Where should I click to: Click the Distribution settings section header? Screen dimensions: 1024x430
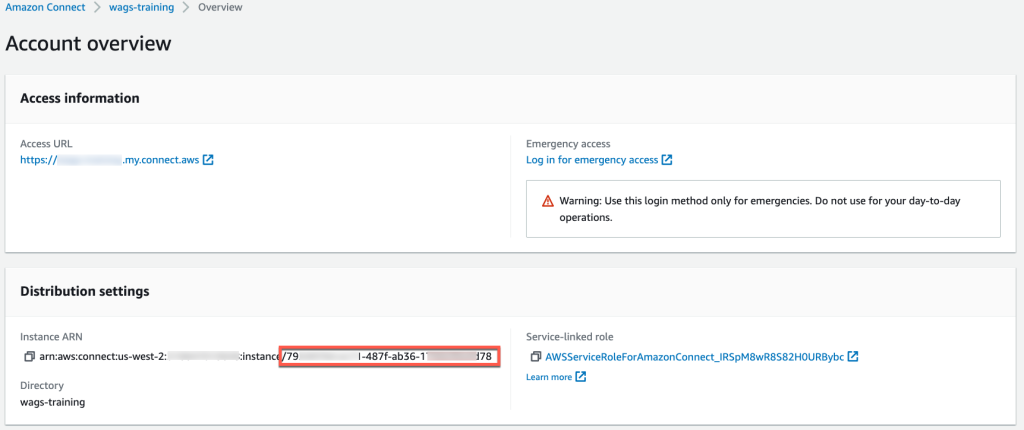[x=85, y=291]
